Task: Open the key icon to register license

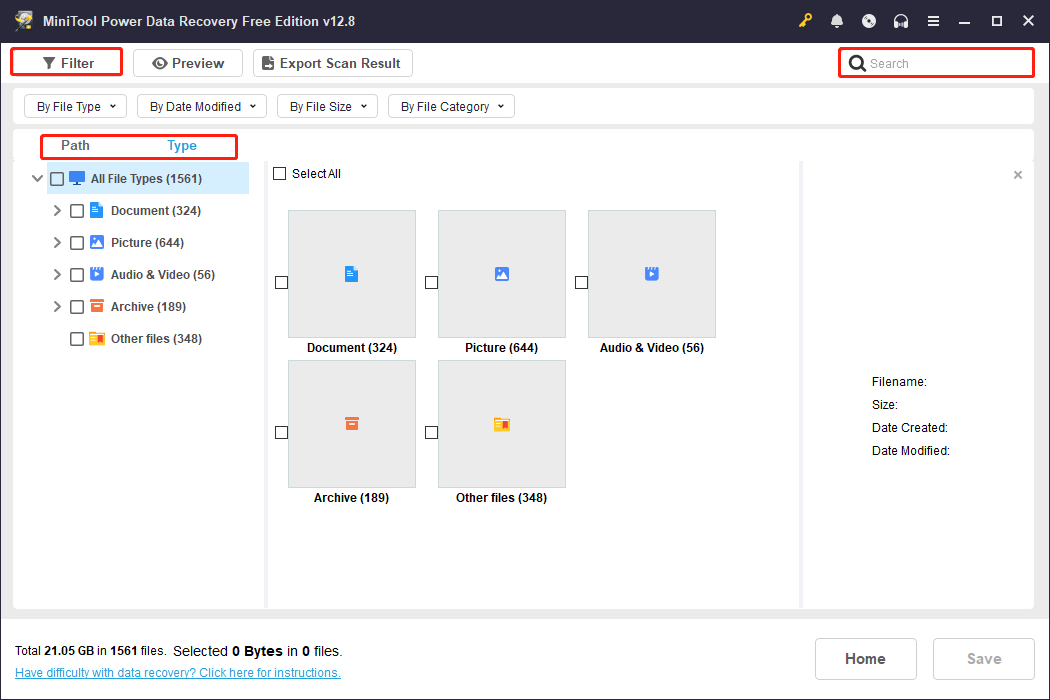Action: coord(805,20)
